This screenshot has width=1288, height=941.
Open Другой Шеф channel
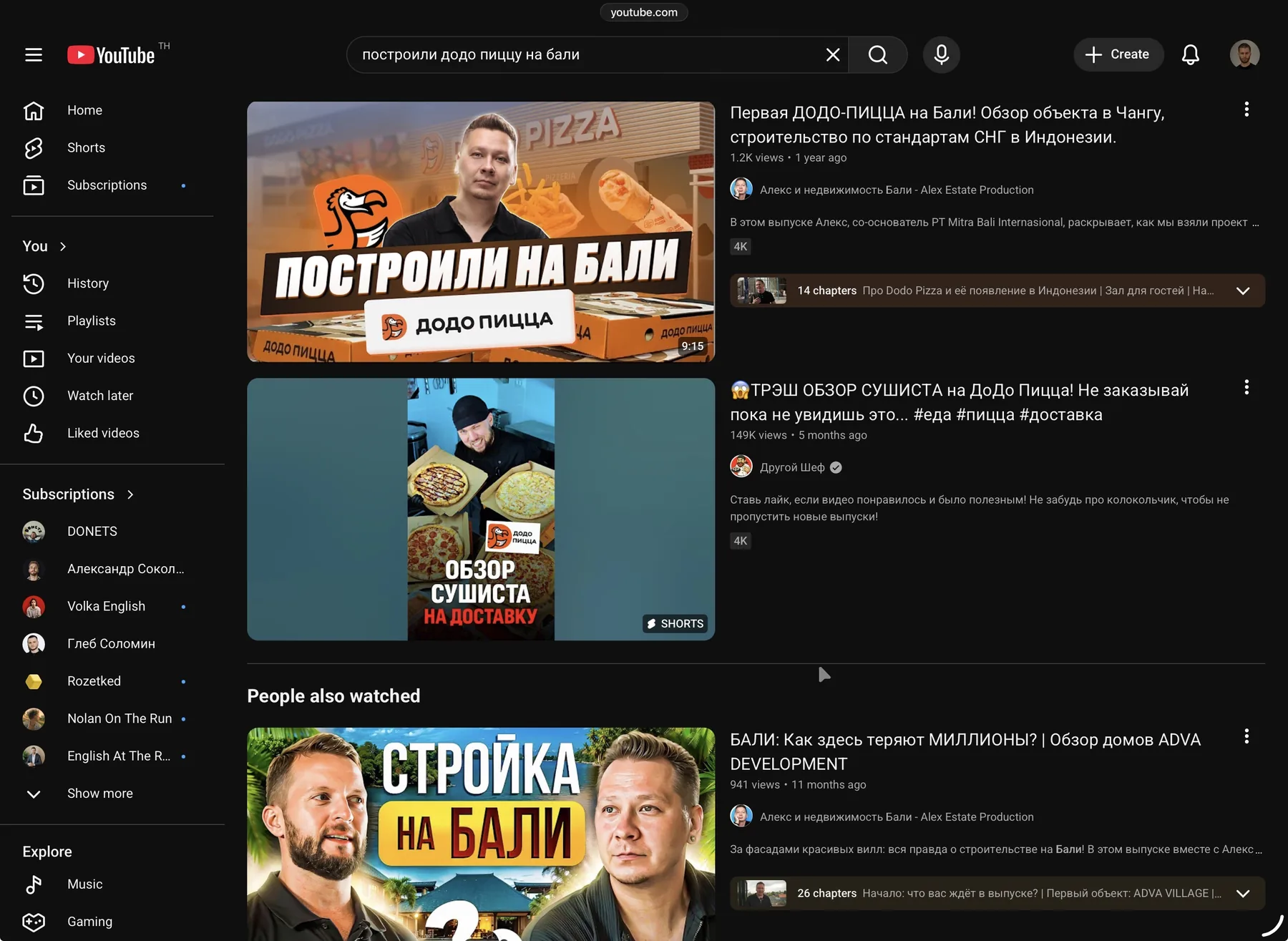click(x=792, y=467)
